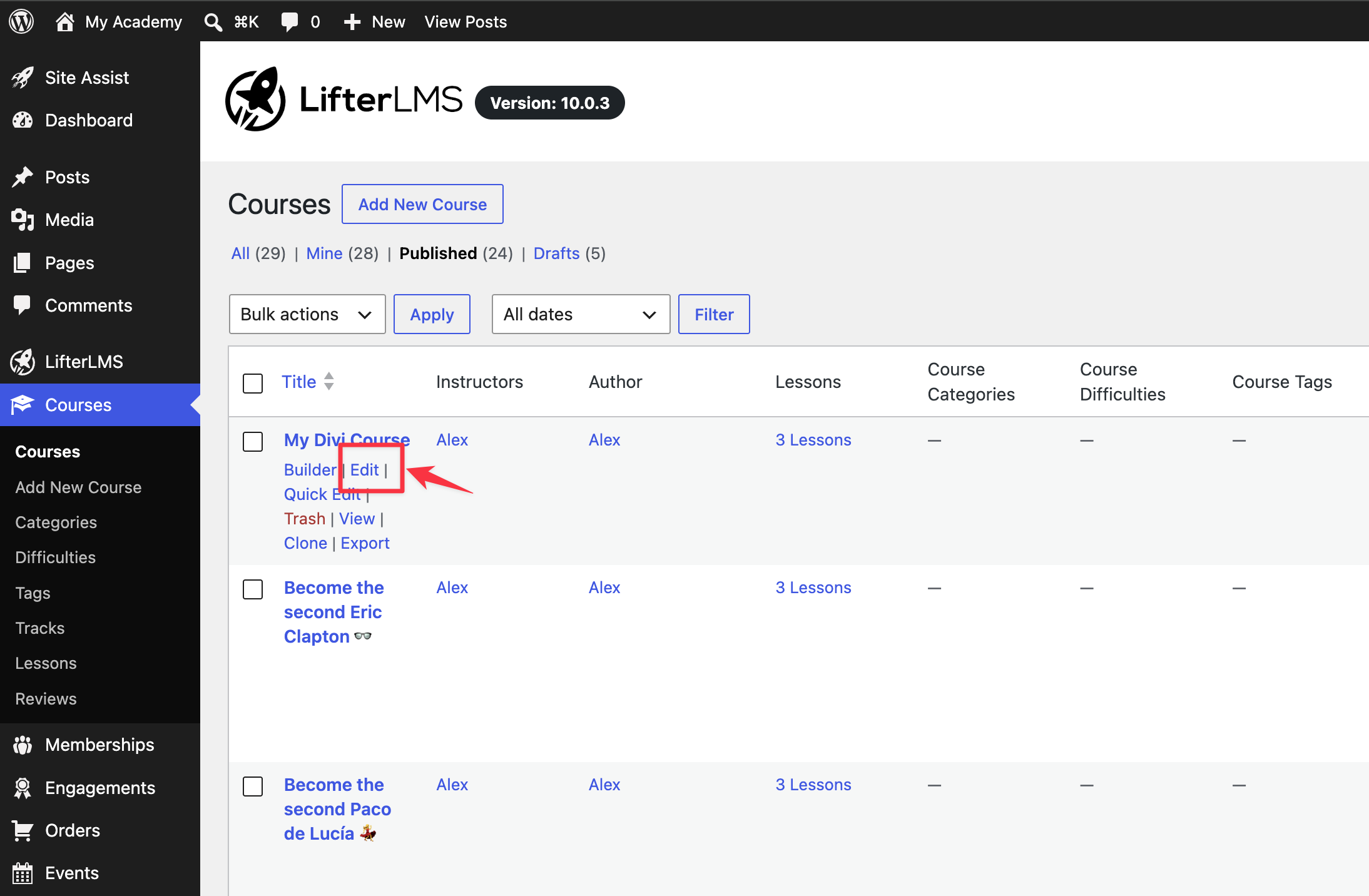Click author Alex in Eric Clapton row
Viewport: 1369px width, 896px height.
[x=604, y=588]
